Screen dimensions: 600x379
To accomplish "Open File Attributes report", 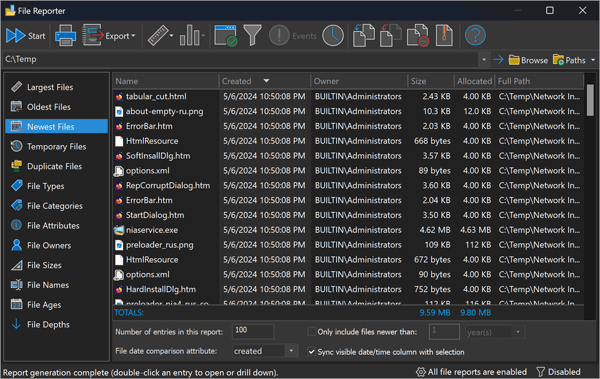I will 57,225.
